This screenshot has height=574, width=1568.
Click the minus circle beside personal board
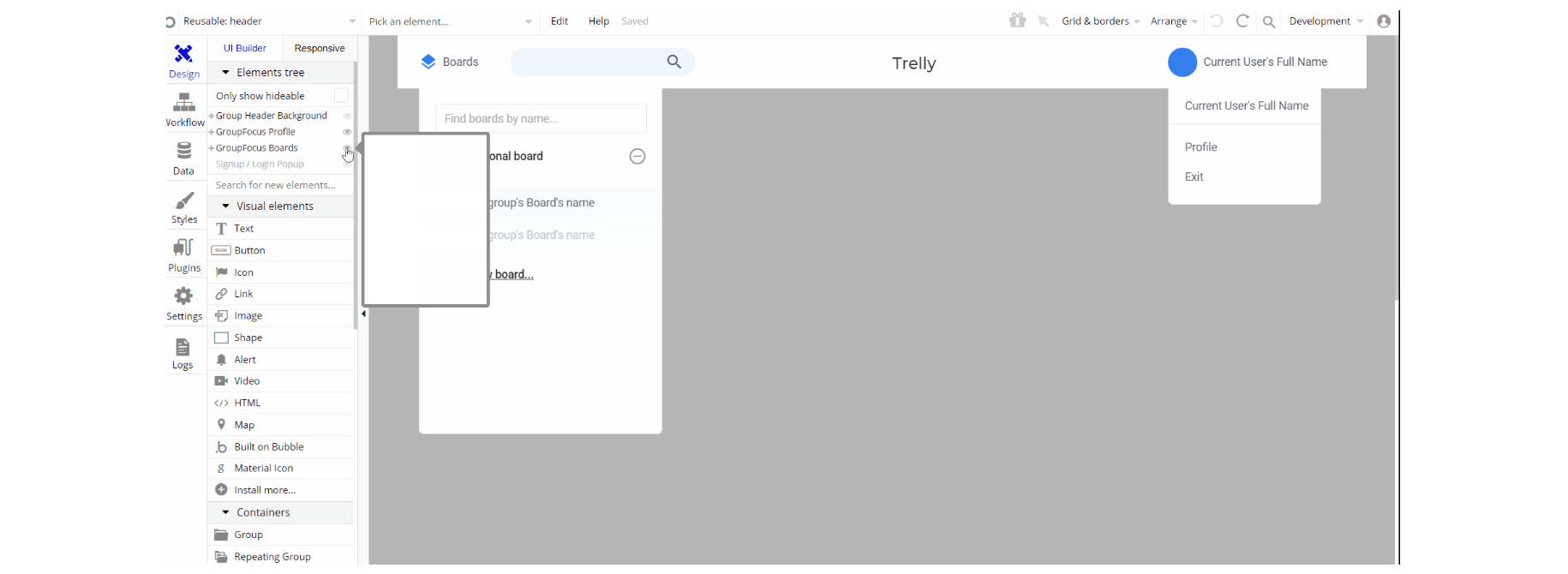(637, 156)
